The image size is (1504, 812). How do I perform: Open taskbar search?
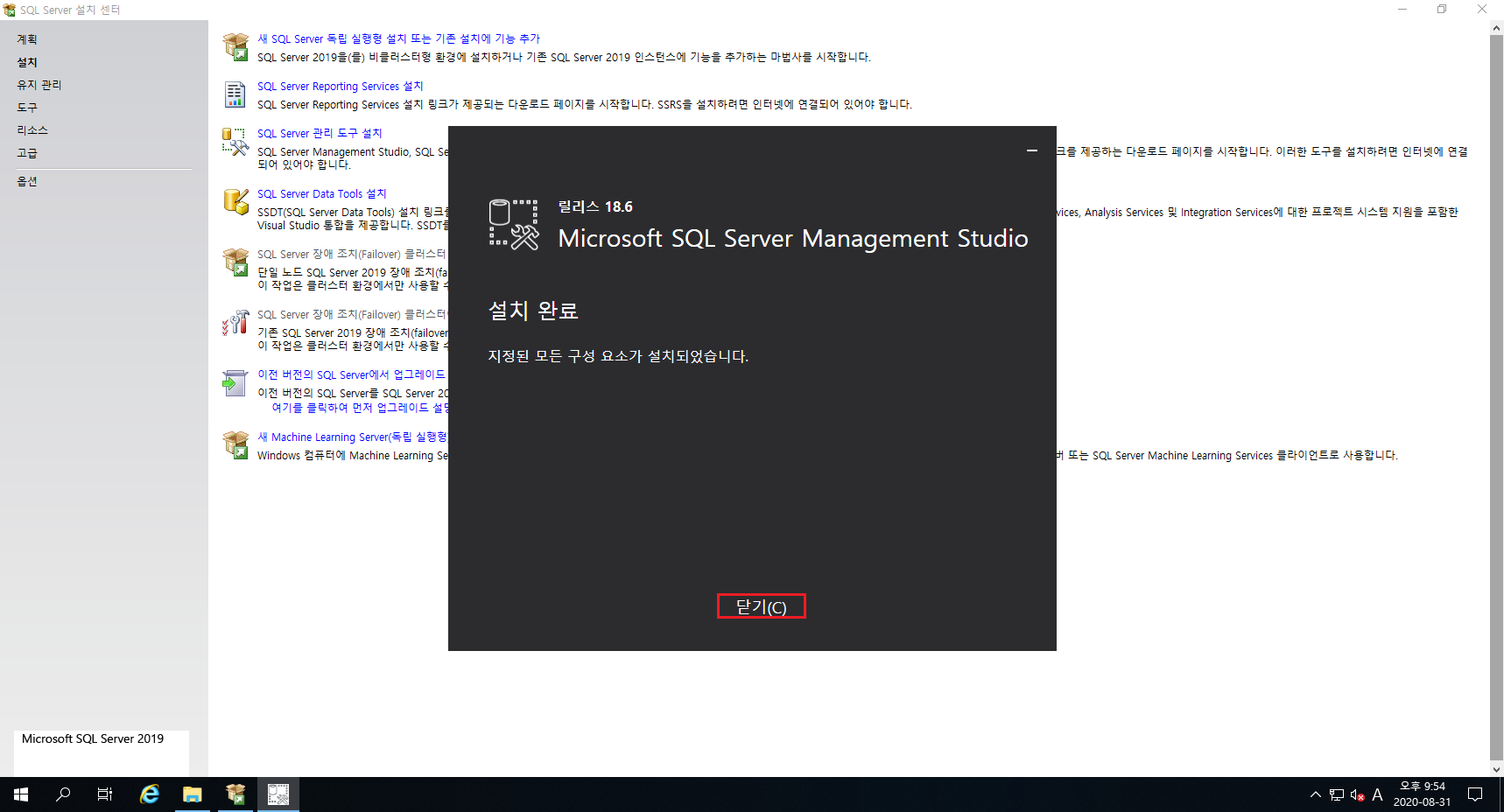[63, 794]
